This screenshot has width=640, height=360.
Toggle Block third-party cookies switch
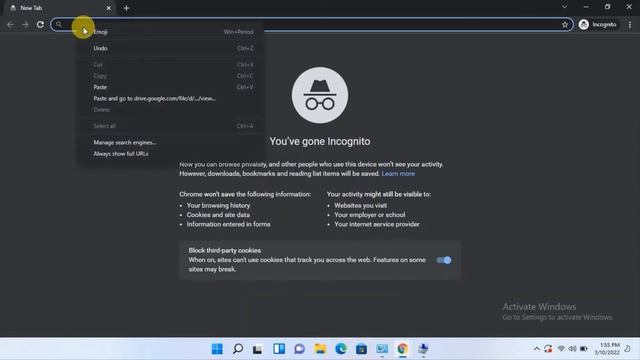coord(444,260)
